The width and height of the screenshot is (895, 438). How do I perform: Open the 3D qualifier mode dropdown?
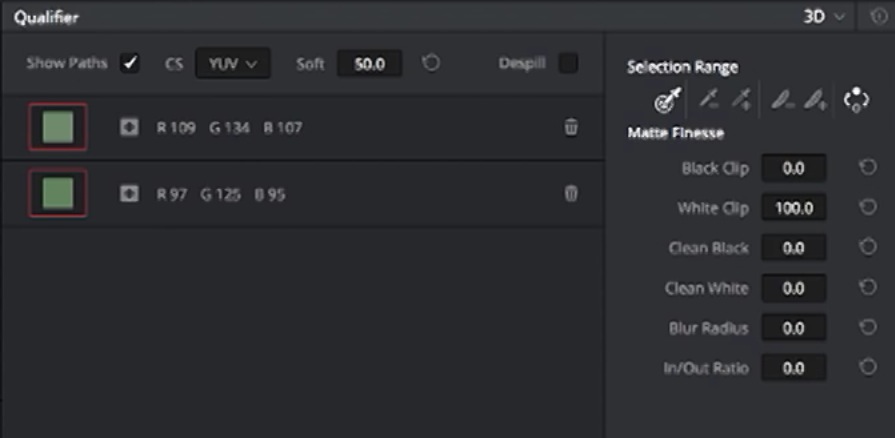pos(823,17)
